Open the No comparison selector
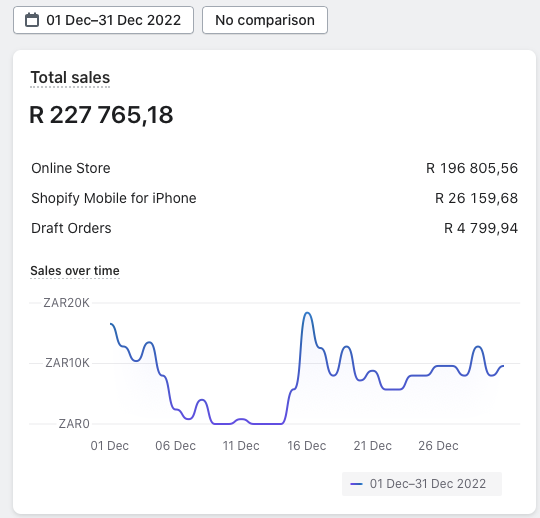This screenshot has width=540, height=518. (265, 20)
